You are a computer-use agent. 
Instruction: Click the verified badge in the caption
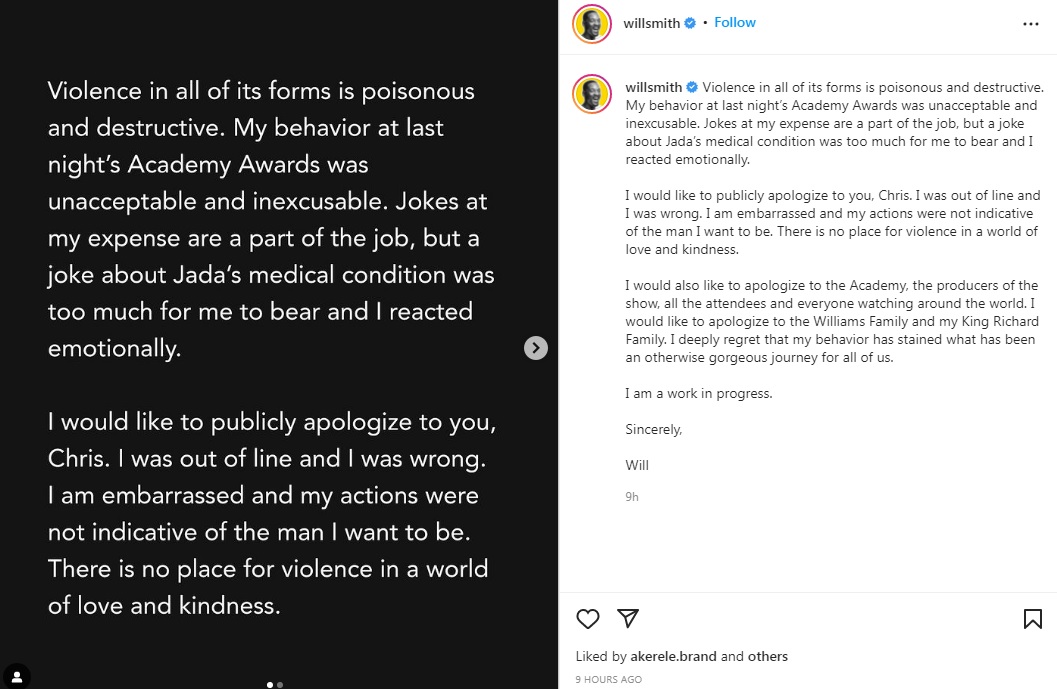click(692, 87)
